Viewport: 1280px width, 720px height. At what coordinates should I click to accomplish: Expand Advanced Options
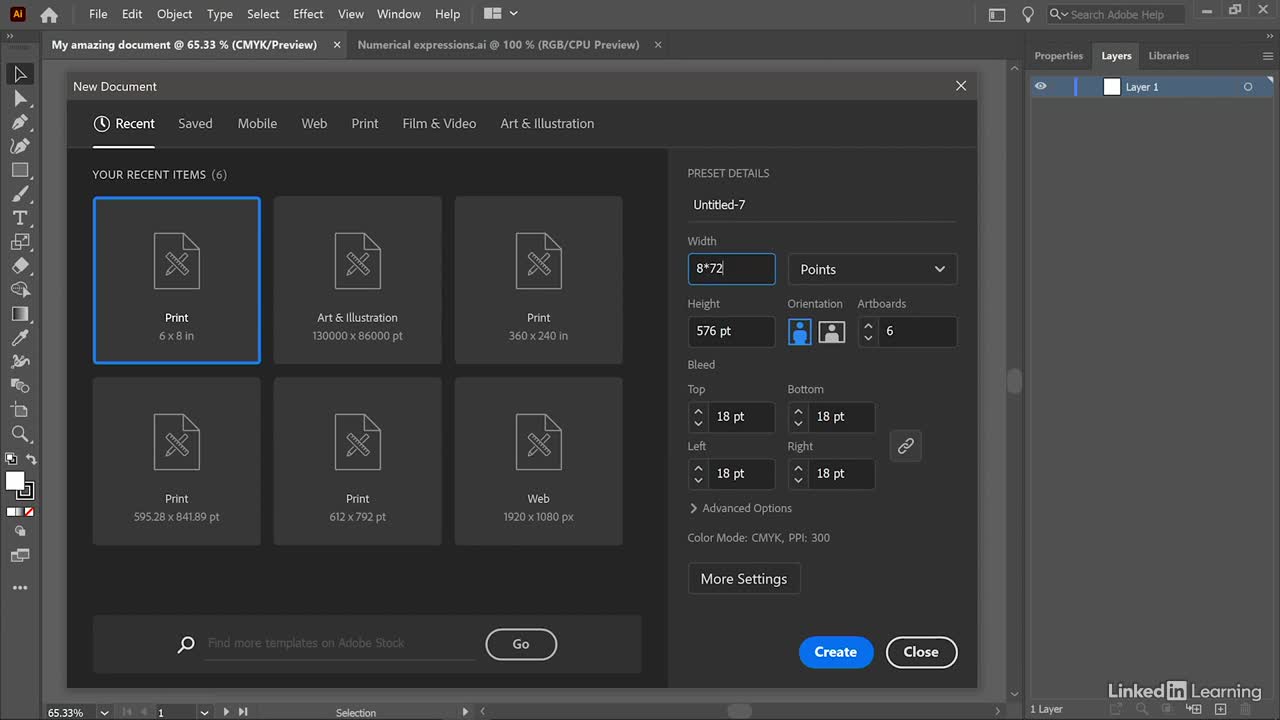point(741,508)
